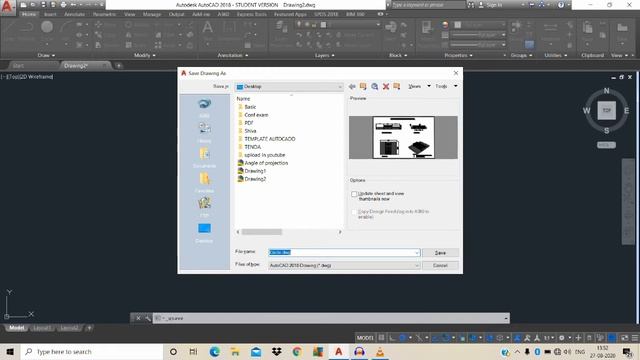Open Files of type AutoCAD 2018 Drawing dropdown
This screenshot has width=640, height=360.
(x=344, y=265)
